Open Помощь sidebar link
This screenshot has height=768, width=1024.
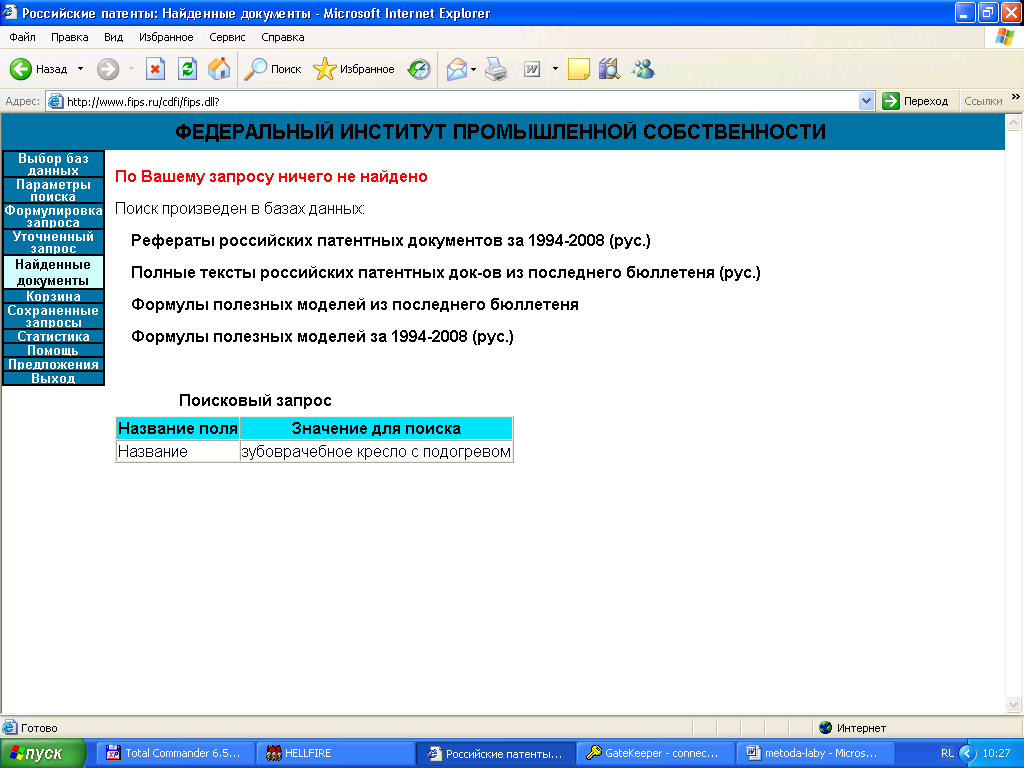tap(53, 351)
